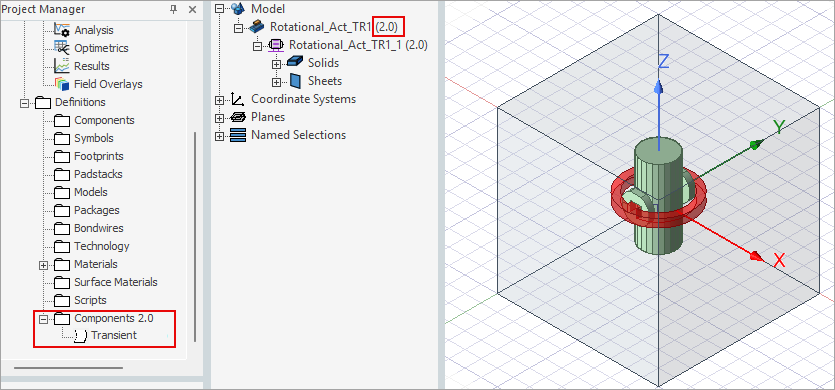Viewport: 835px width, 390px height.
Task: Expand the Named Selections node
Action: click(x=219, y=136)
